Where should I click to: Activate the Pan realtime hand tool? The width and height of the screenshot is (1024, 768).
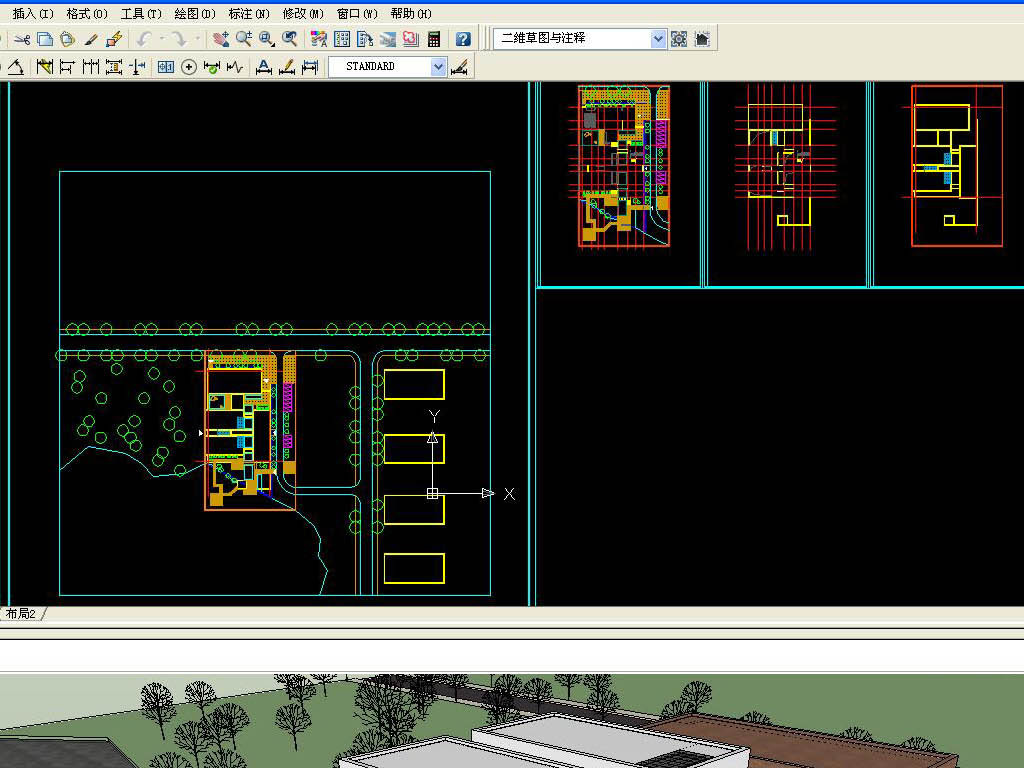220,39
